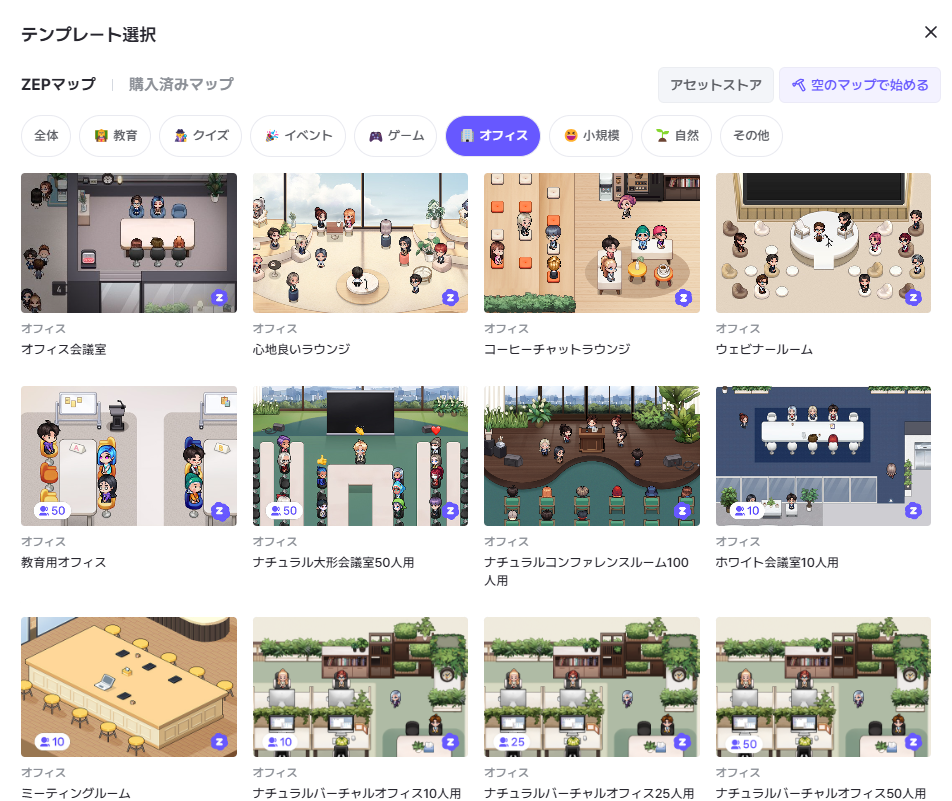This screenshot has width=952, height=801.
Task: Select the 小規模 category filter
Action: [591, 135]
